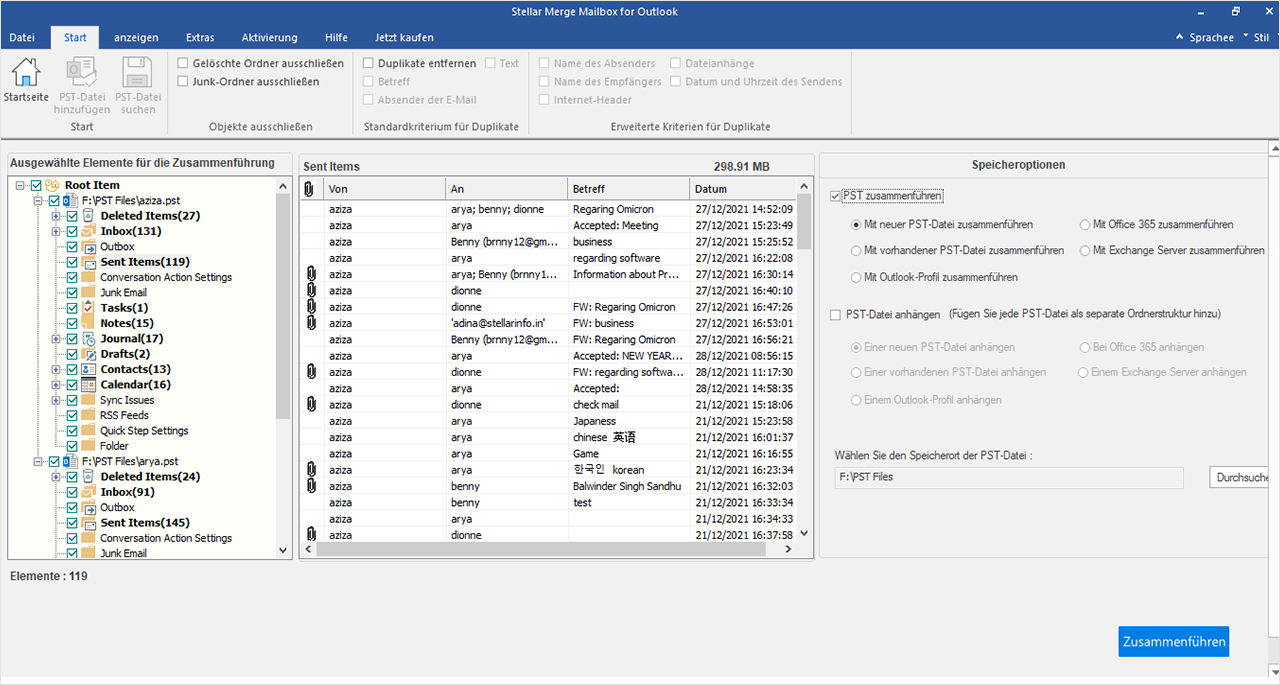Select the Root Item folder icon

coord(53,185)
